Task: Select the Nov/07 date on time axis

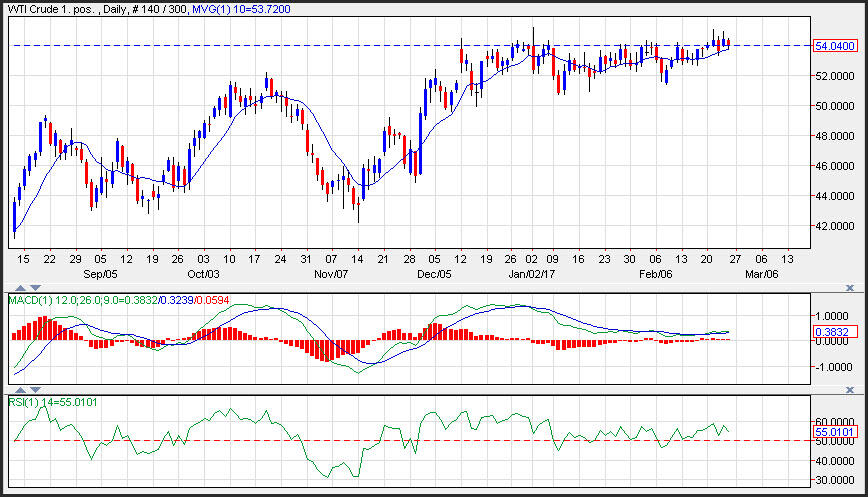Action: point(330,273)
